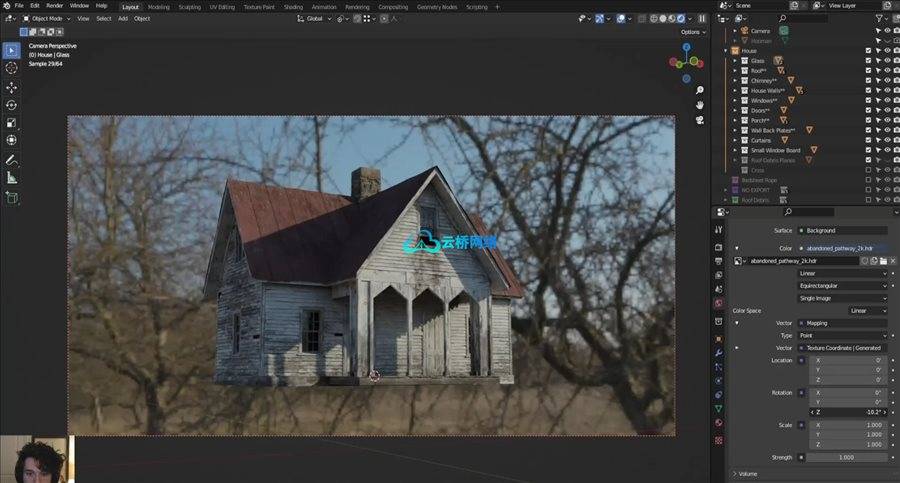Enable the Cross collection checkbox

(868, 170)
